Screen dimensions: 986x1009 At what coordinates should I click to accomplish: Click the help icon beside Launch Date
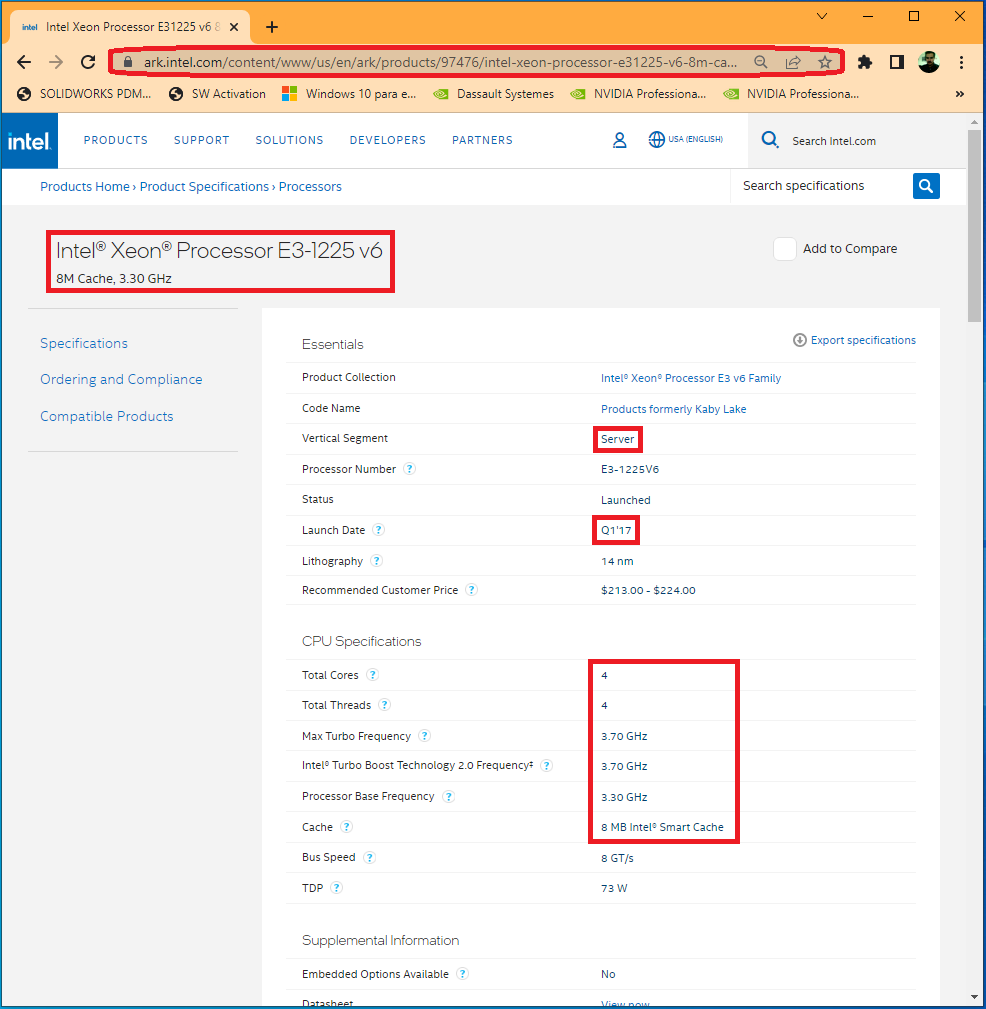click(378, 530)
